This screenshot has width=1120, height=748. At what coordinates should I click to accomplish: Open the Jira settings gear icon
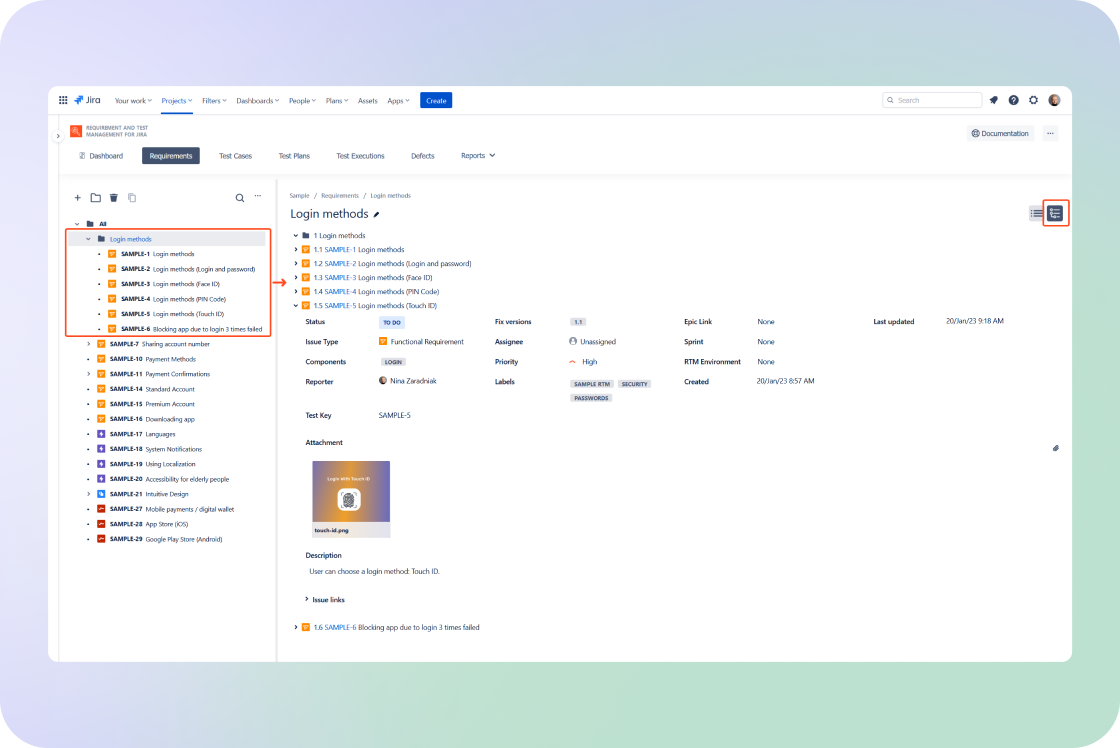(1034, 100)
